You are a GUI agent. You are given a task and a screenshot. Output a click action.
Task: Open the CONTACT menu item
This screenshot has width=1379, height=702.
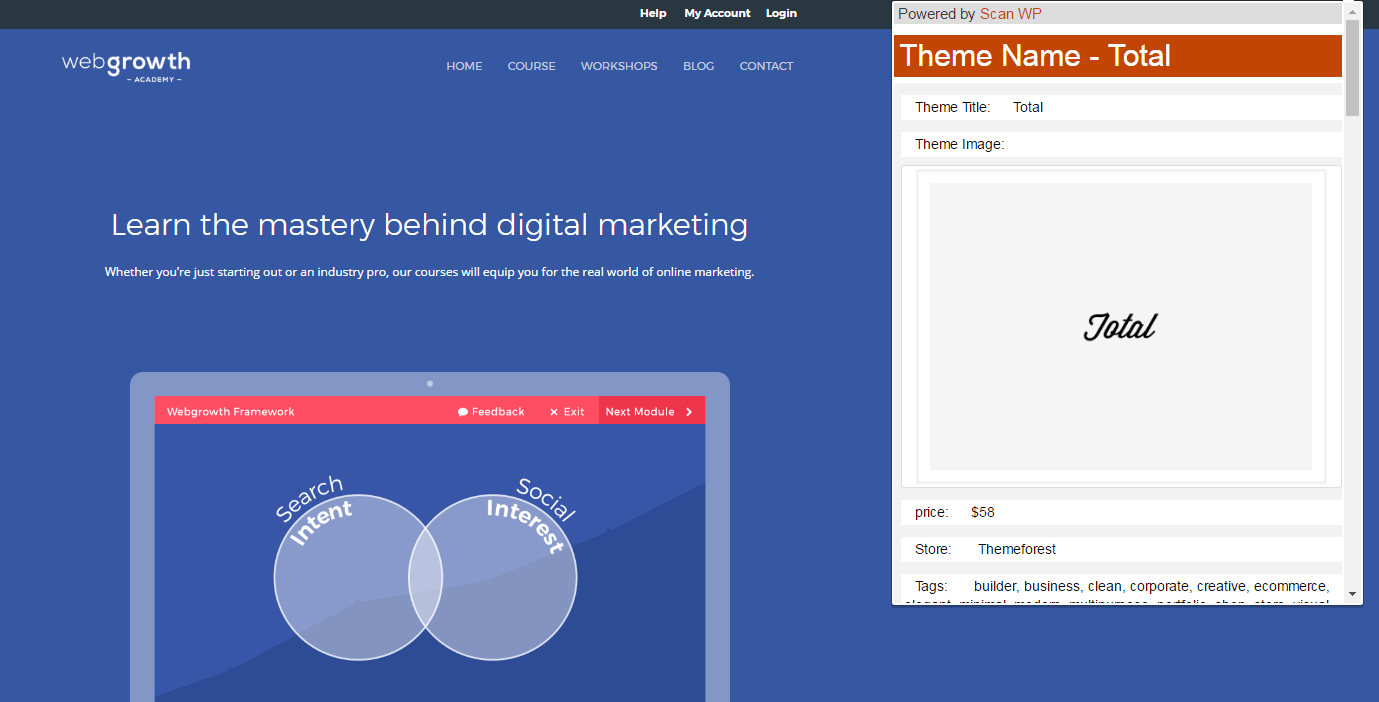[x=766, y=66]
